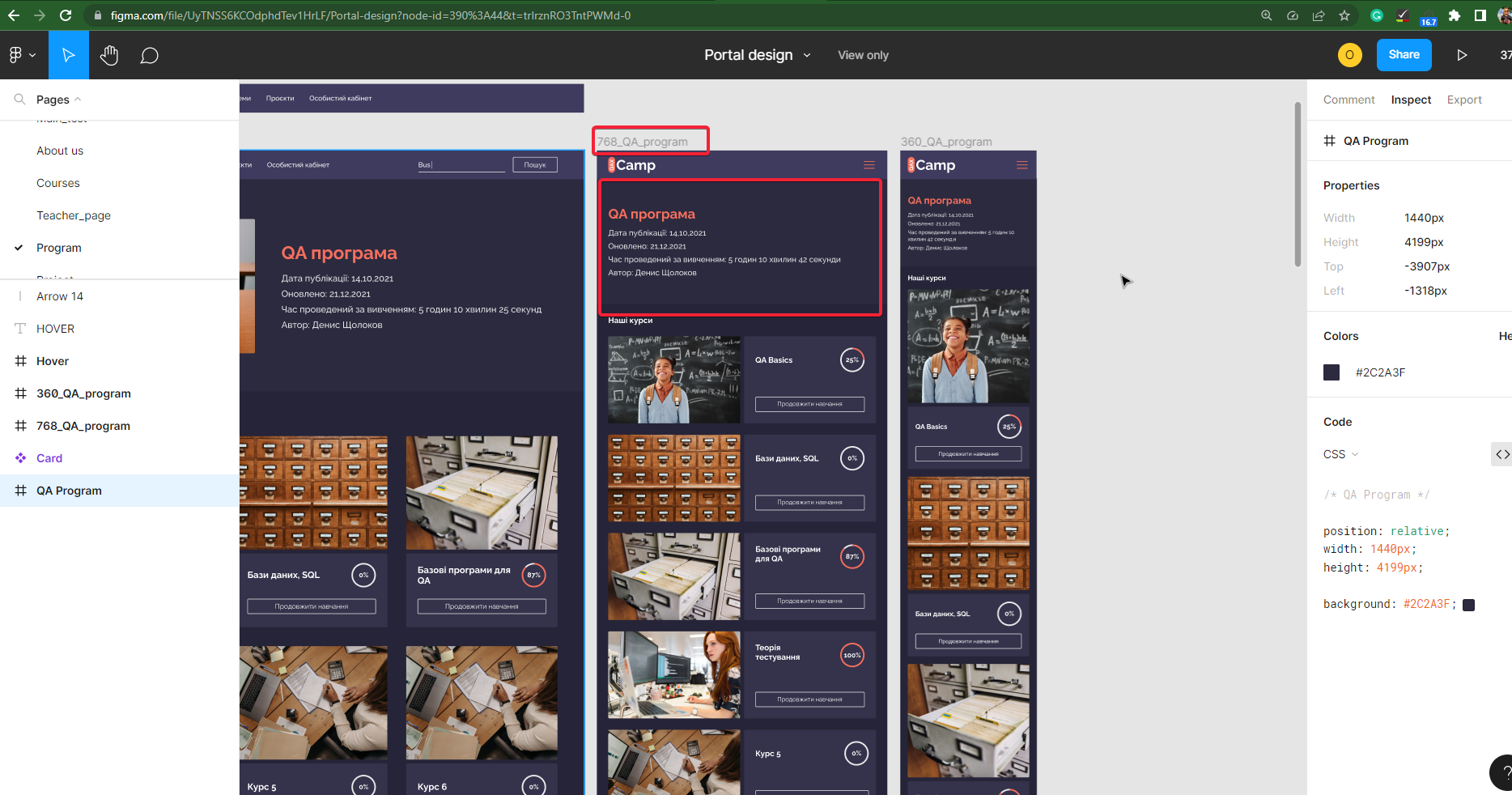Click the code view icon beside CSS
The image size is (1512, 795).
pos(1502,454)
